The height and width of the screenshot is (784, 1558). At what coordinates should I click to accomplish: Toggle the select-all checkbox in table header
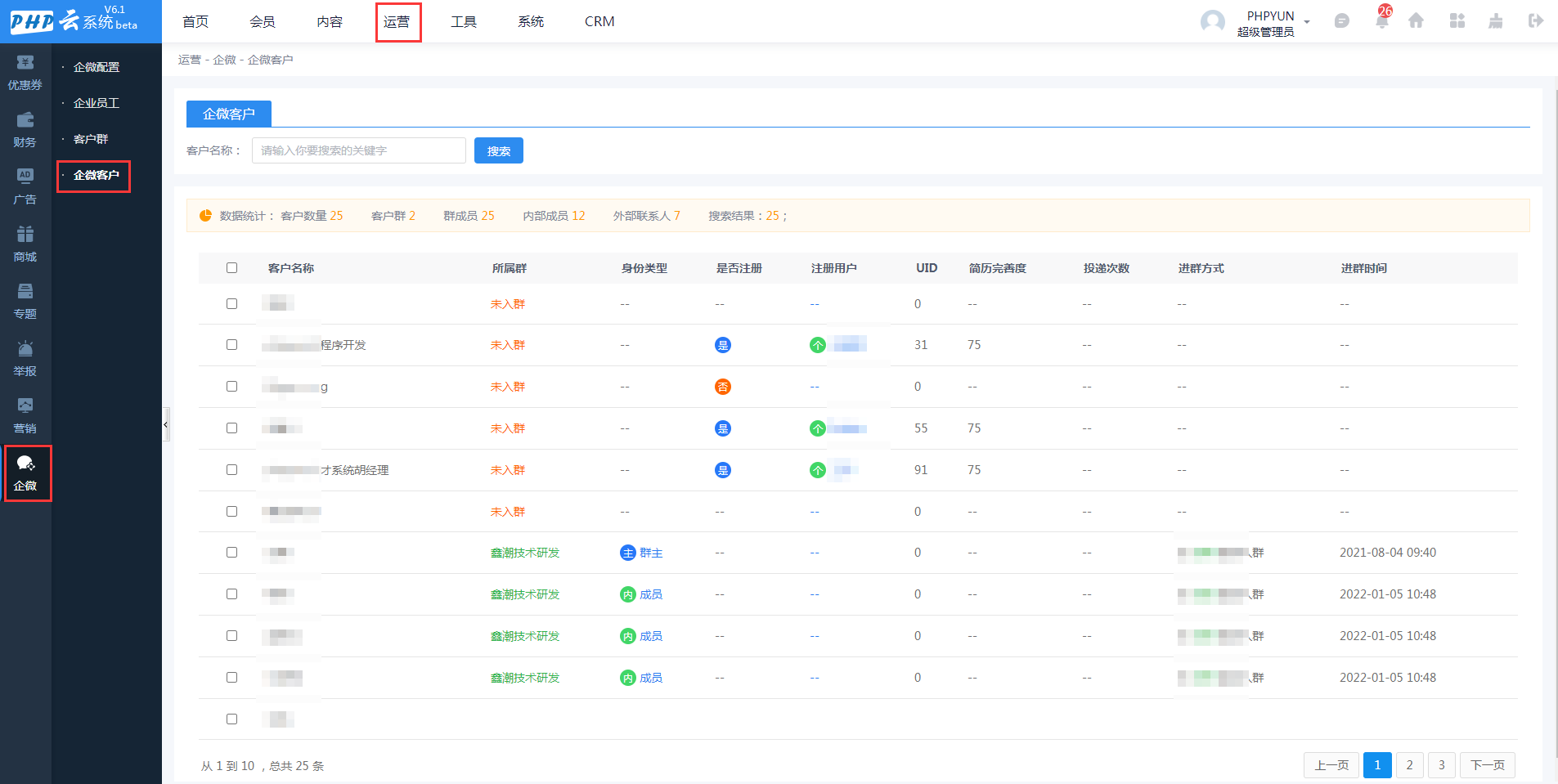231,267
